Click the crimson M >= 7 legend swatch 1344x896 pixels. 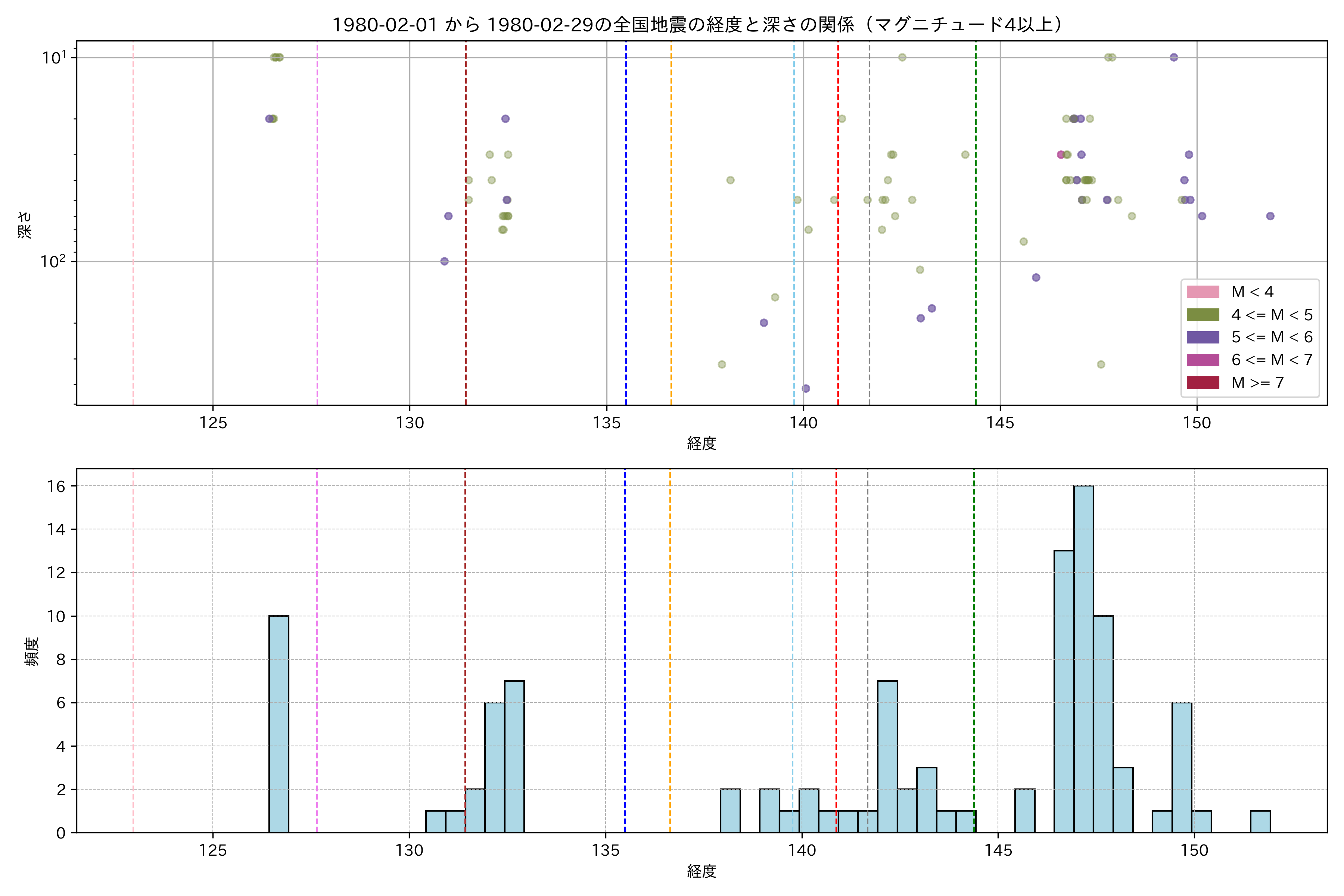(1202, 383)
